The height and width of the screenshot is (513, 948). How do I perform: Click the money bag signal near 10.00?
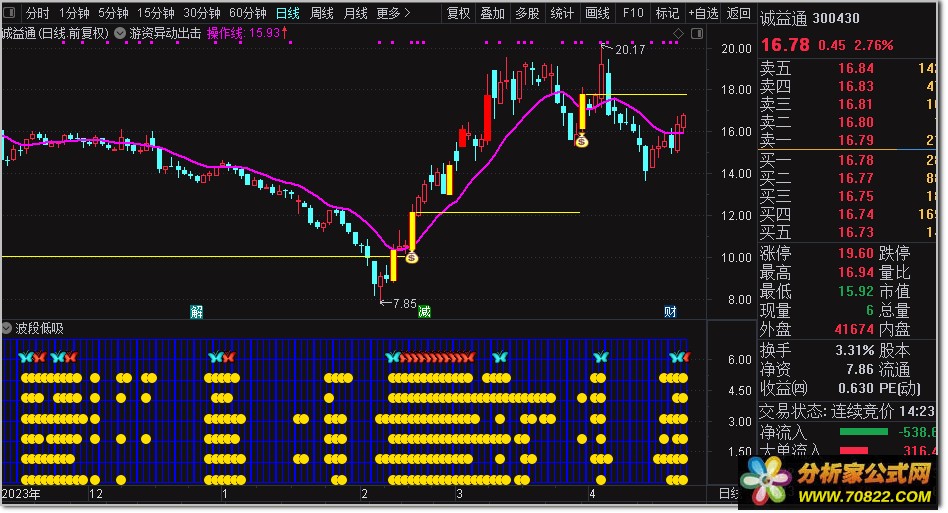412,257
